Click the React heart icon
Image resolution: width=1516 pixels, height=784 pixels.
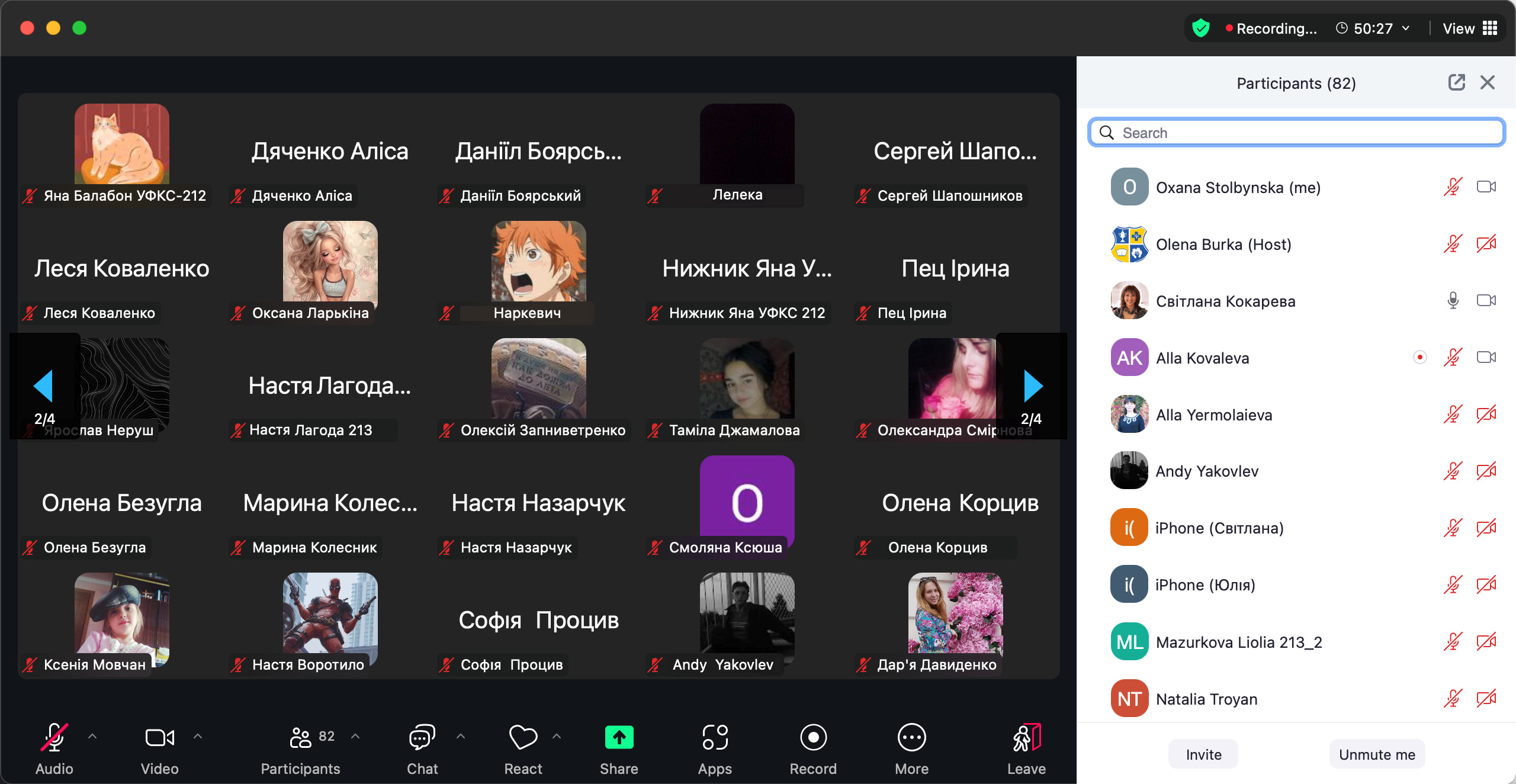tap(523, 738)
